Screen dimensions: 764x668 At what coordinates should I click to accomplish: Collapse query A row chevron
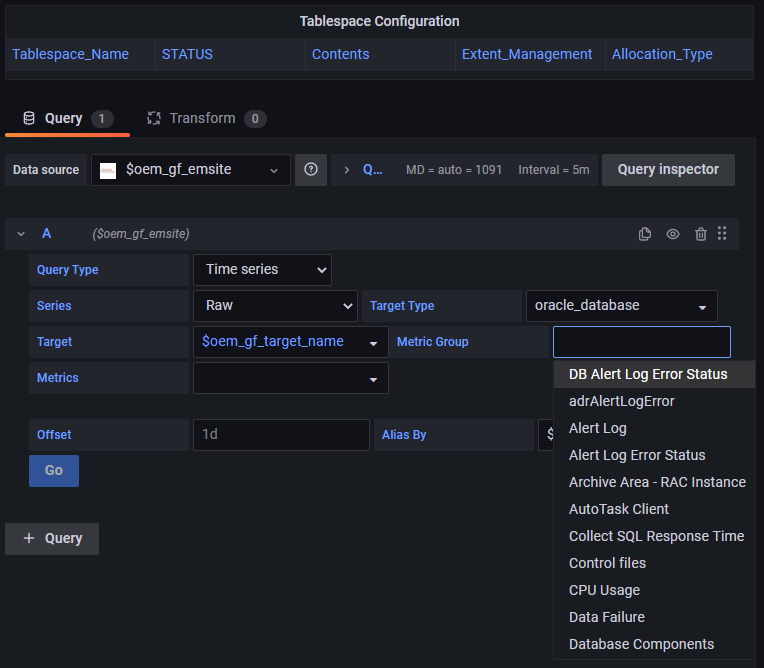coord(21,234)
